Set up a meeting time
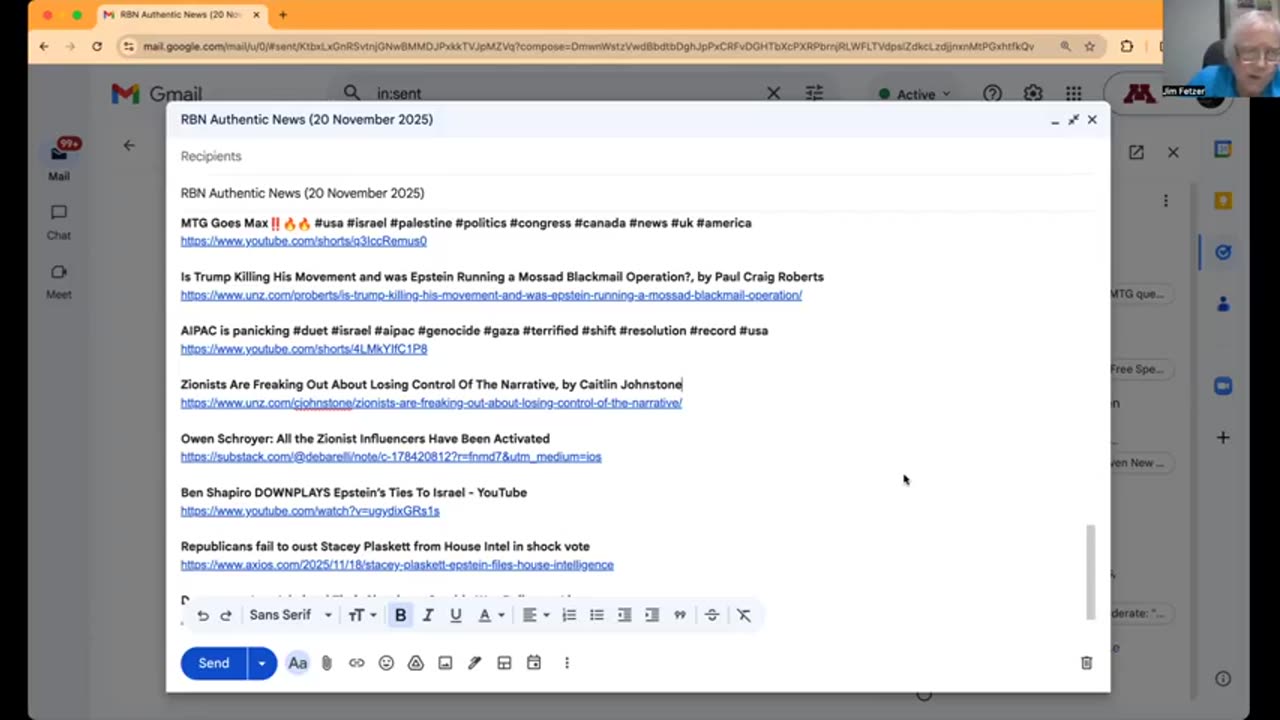The width and height of the screenshot is (1280, 720). (534, 663)
